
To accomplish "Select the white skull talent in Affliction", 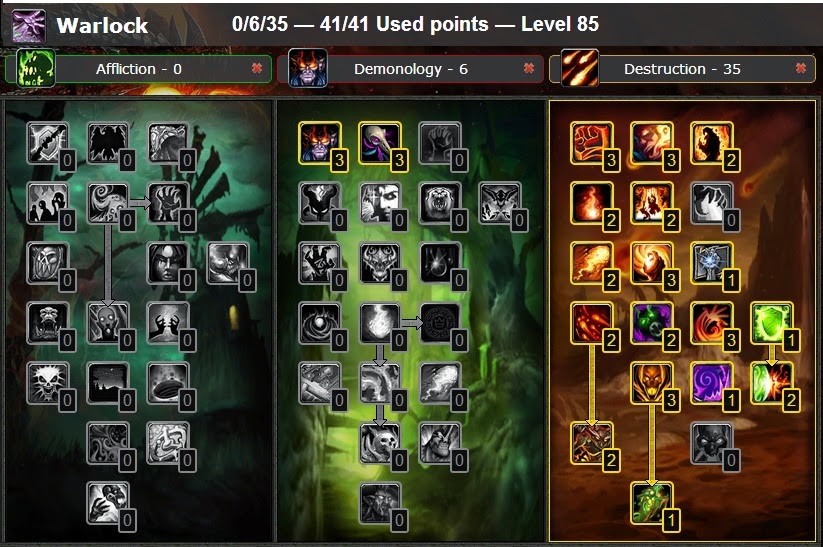I will (x=48, y=383).
